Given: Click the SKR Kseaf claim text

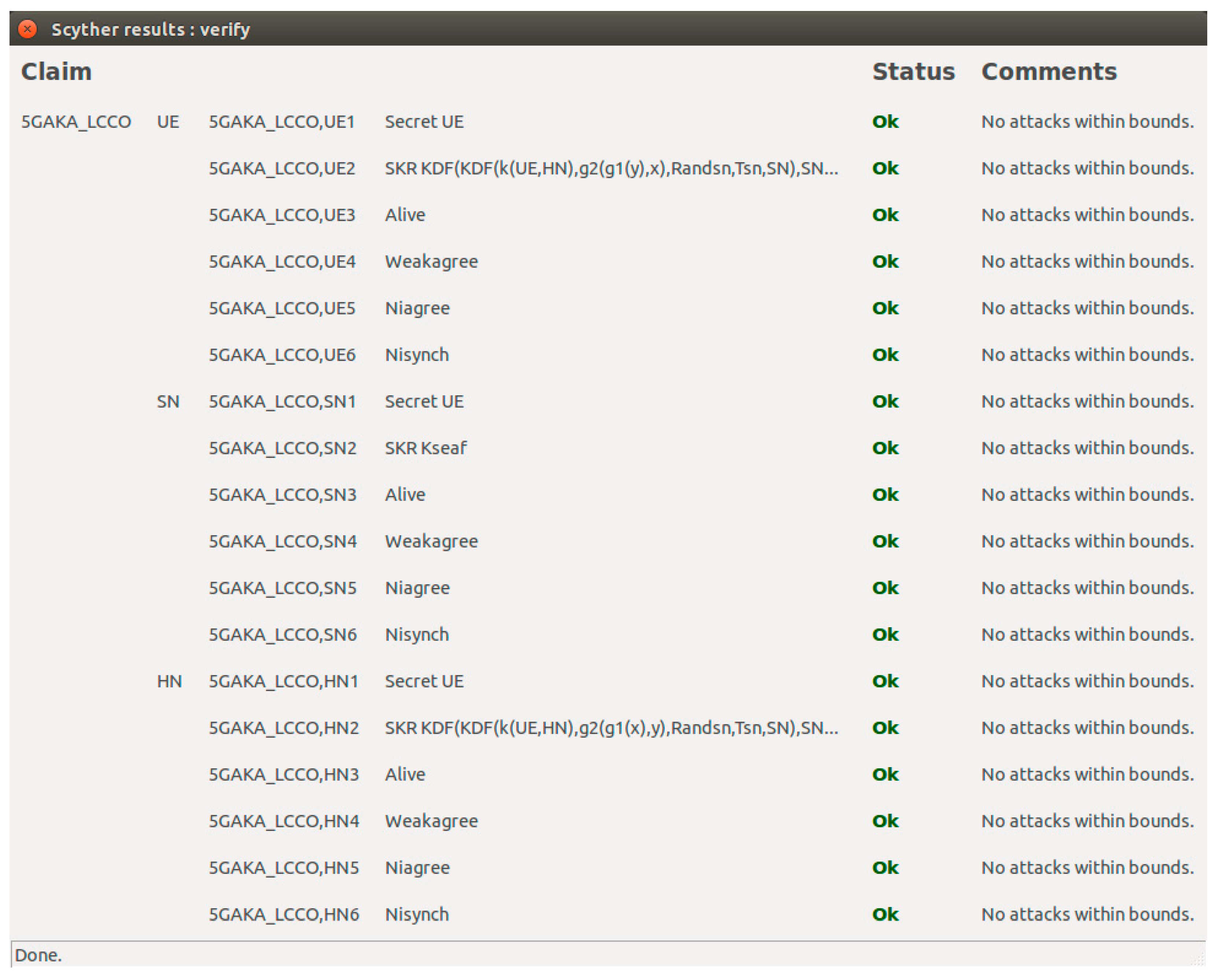Looking at the screenshot, I should [x=425, y=448].
